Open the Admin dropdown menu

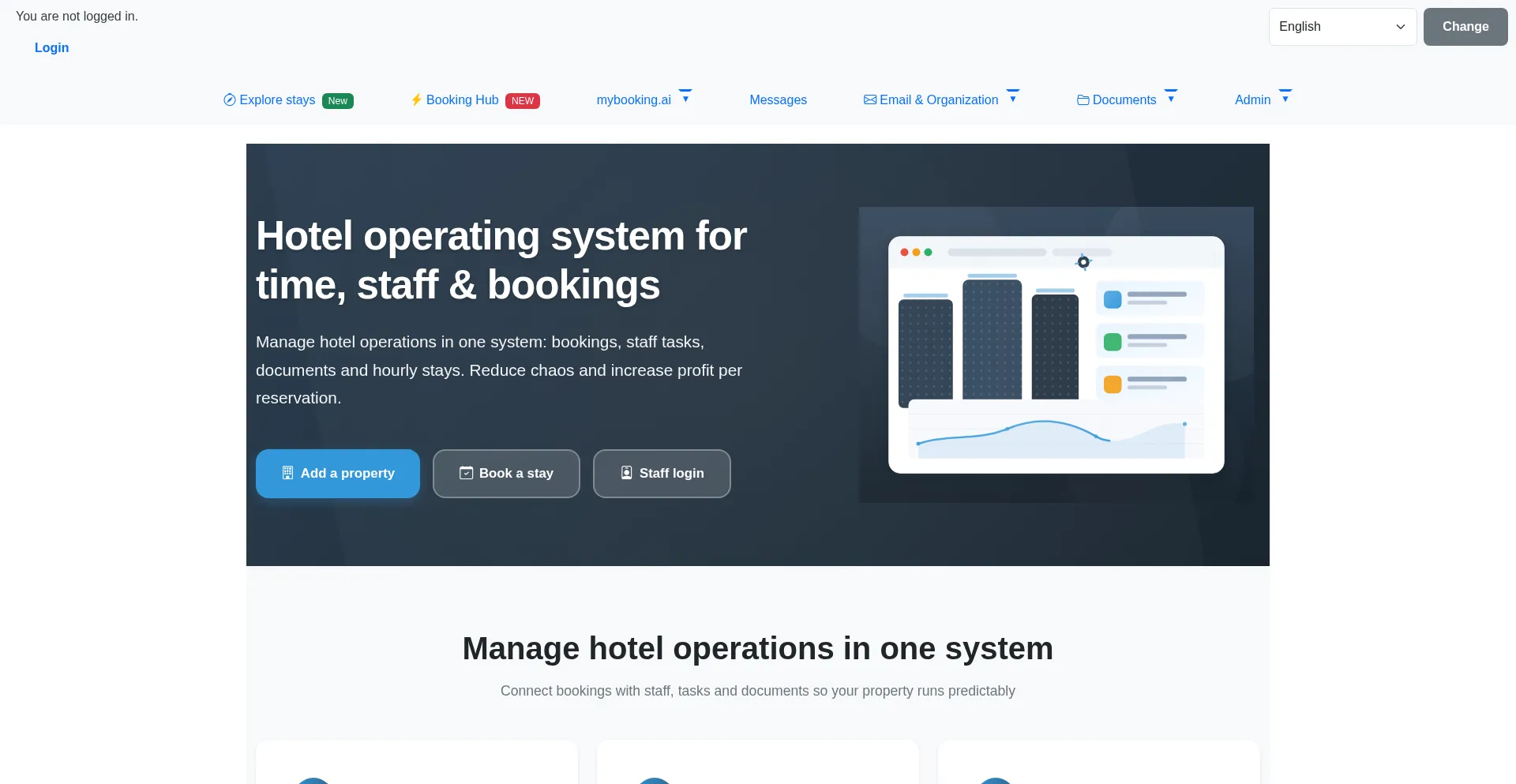click(x=1252, y=99)
